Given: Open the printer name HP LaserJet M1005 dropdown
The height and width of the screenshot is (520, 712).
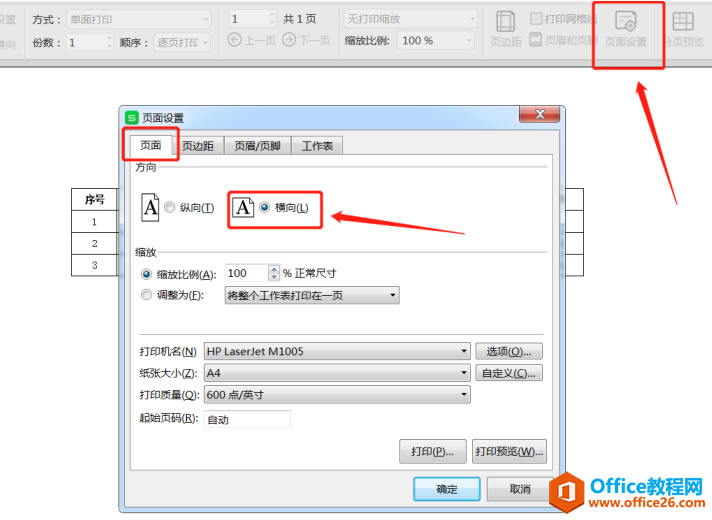Looking at the screenshot, I should 337,351.
